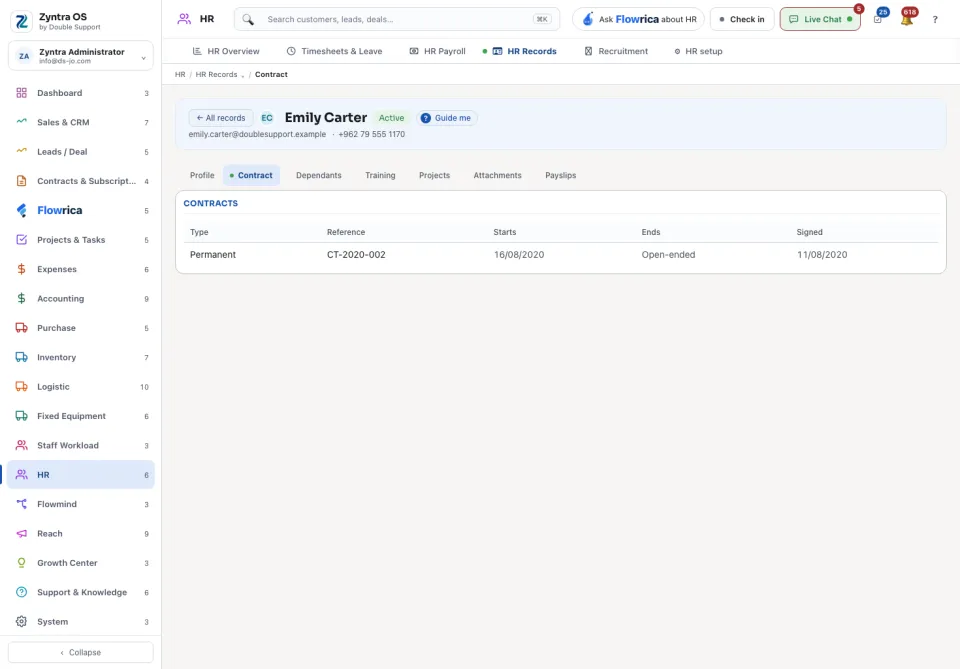Expand the HR Records breadcrumb dropdown
This screenshot has height=669, width=960.
coord(242,75)
